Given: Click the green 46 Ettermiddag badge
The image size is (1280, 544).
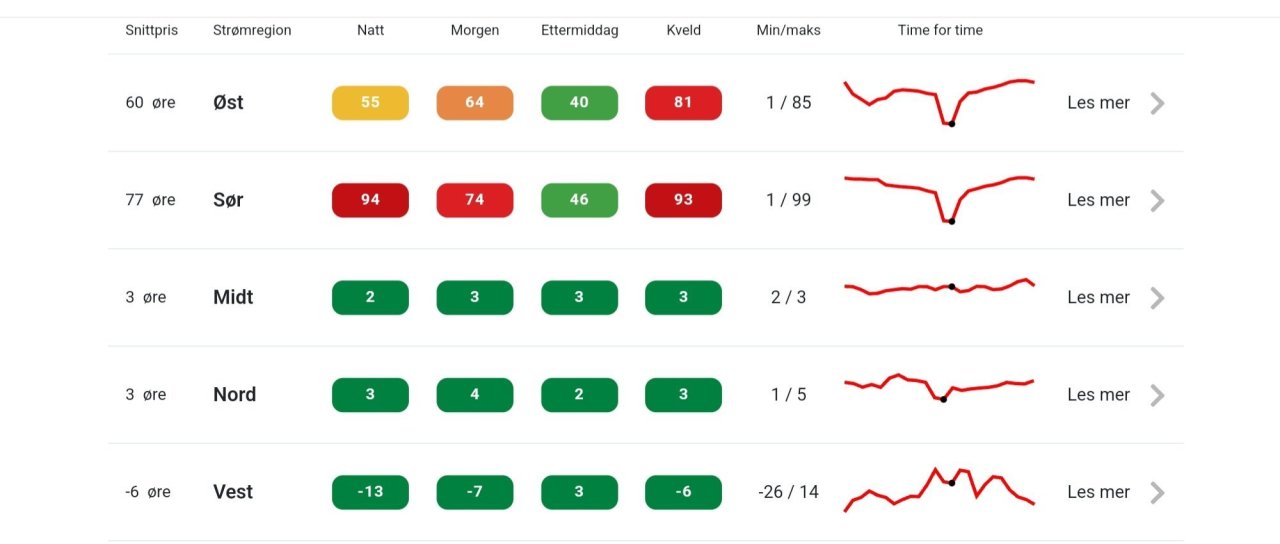Looking at the screenshot, I should coord(579,200).
